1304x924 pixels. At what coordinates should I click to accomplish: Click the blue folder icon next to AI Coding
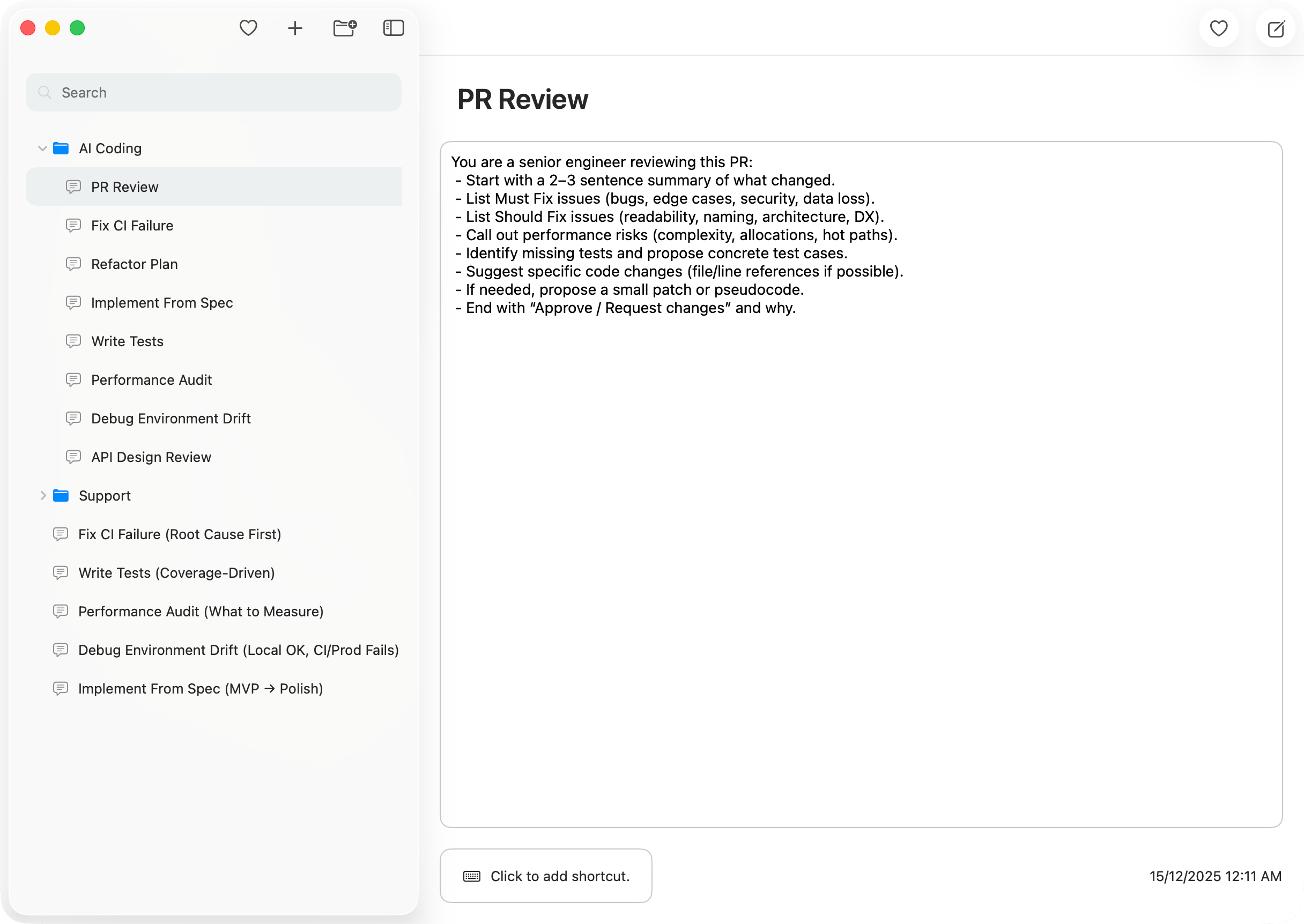61,148
